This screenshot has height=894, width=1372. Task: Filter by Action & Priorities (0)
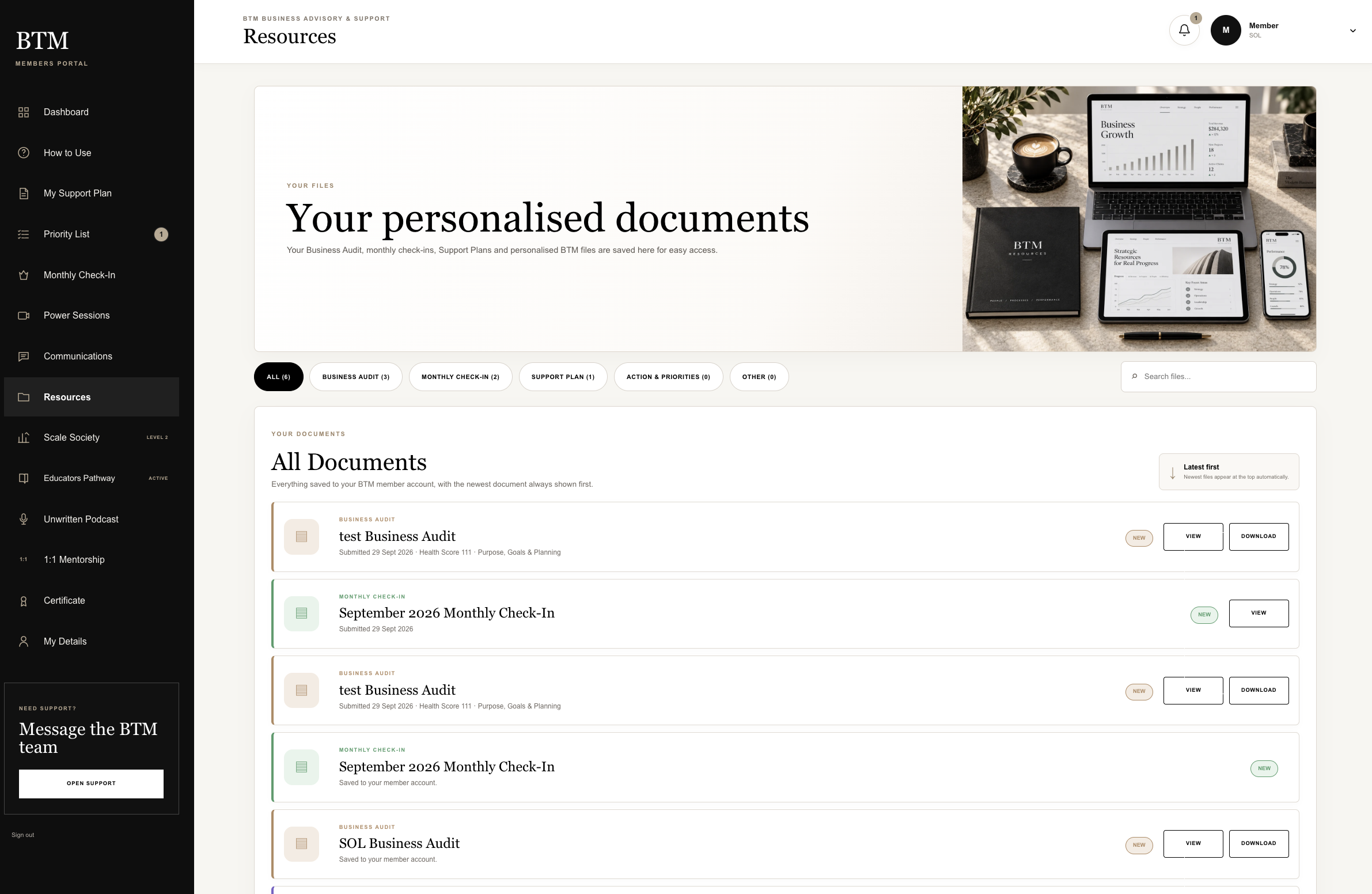point(668,377)
